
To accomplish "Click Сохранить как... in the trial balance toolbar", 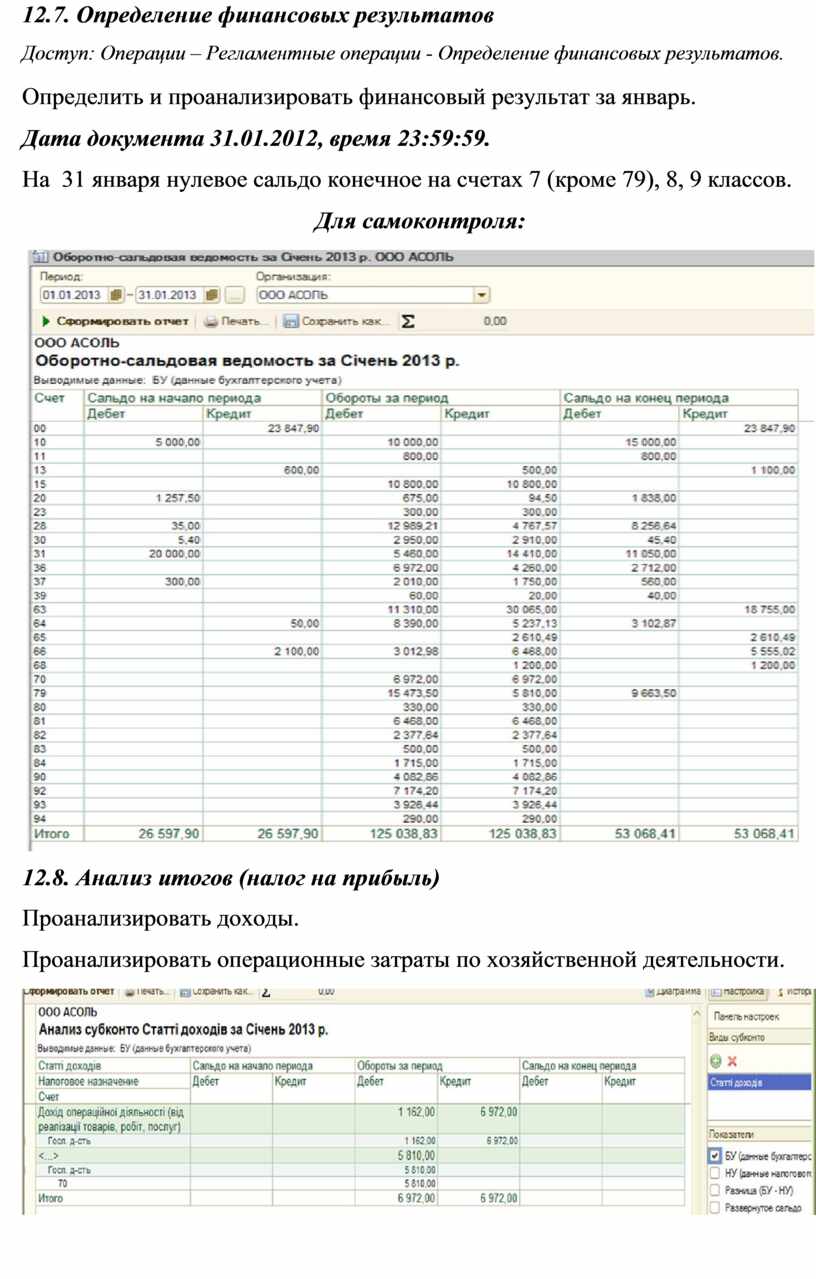I will coord(336,322).
